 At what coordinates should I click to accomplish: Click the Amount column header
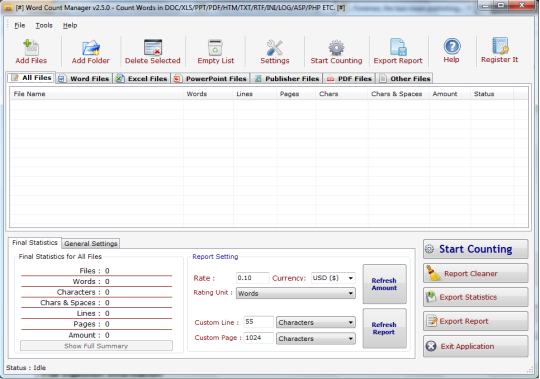[449, 94]
